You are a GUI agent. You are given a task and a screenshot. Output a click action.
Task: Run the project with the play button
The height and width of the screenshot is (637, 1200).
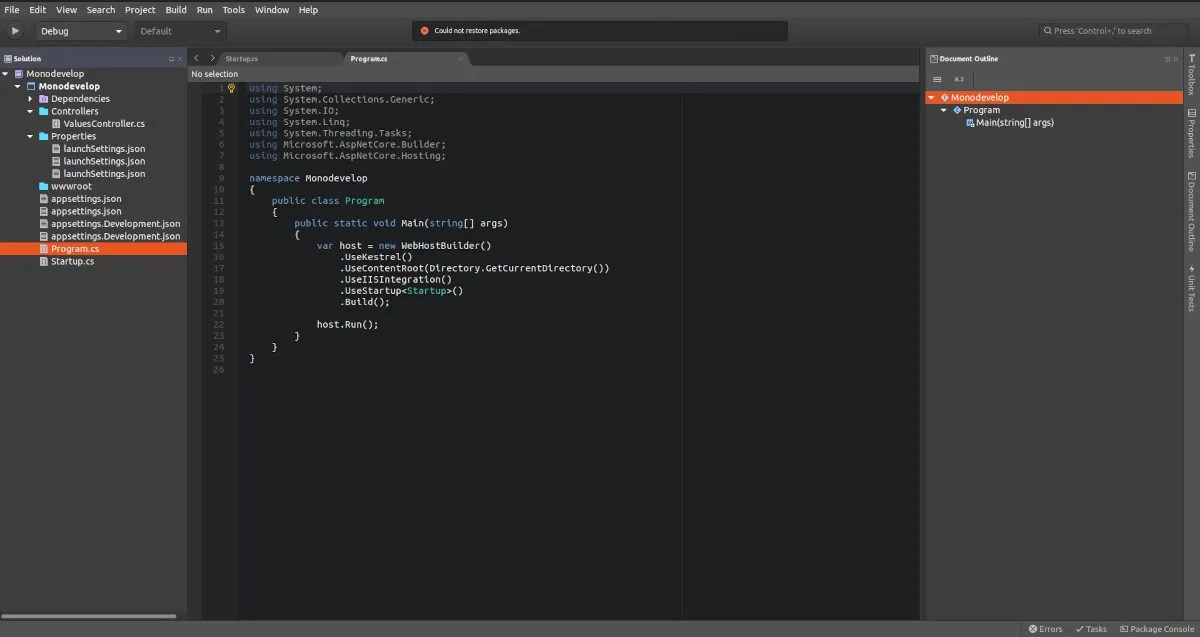pos(15,31)
